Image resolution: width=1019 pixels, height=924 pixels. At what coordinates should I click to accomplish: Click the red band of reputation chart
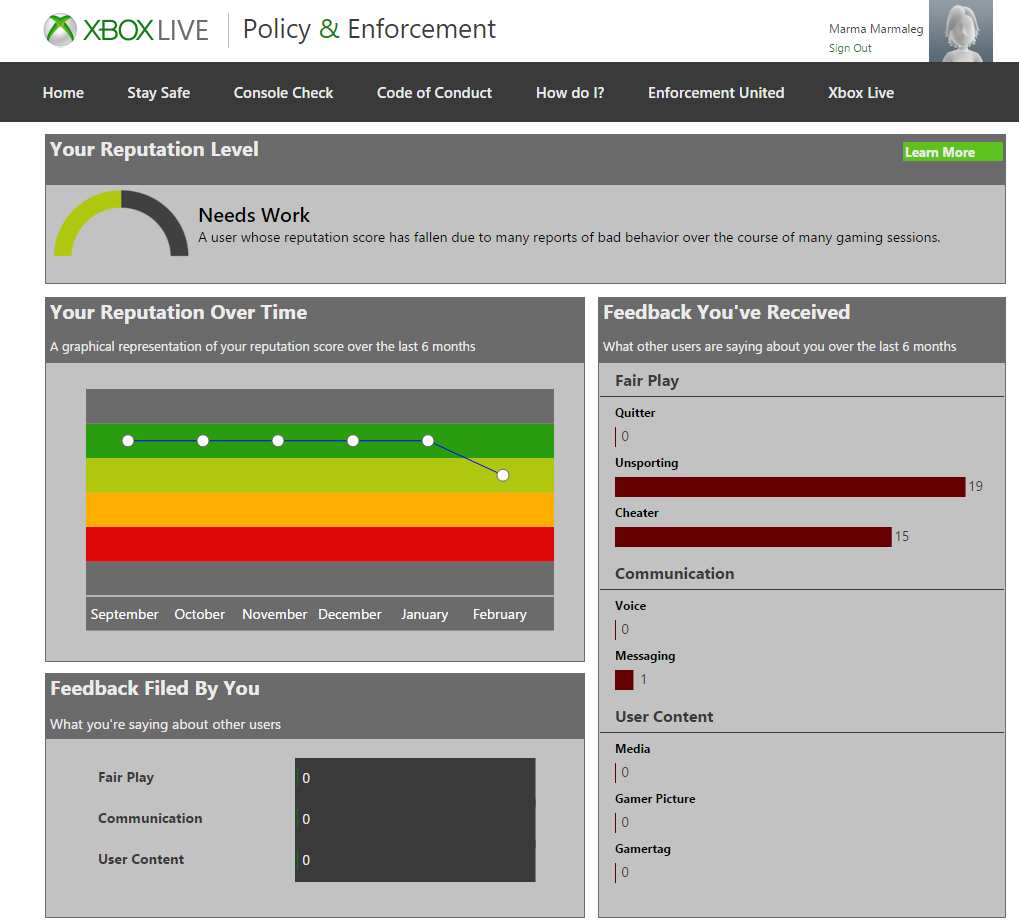click(320, 544)
